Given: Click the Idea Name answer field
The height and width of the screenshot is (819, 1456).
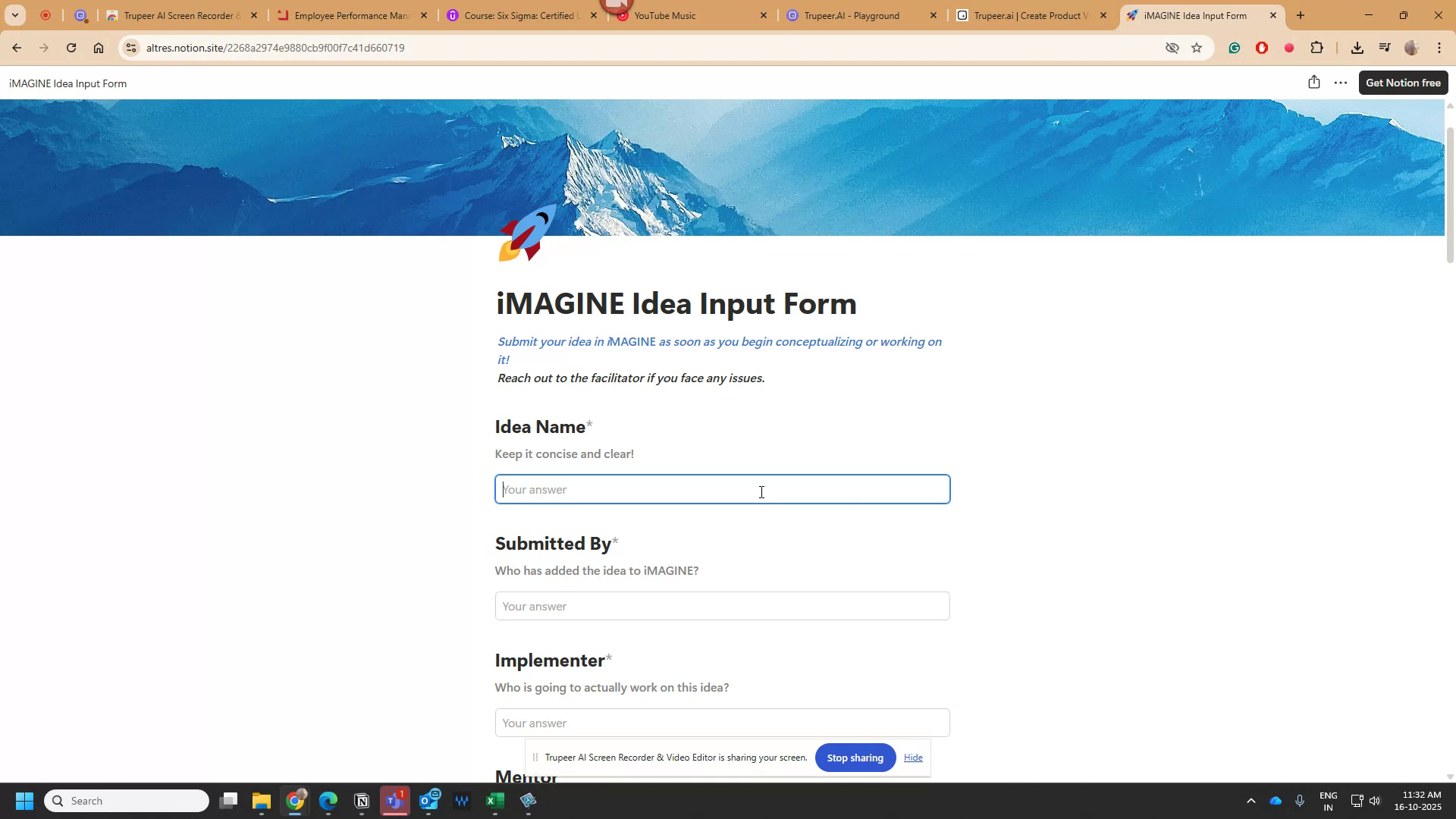Looking at the screenshot, I should click(721, 489).
